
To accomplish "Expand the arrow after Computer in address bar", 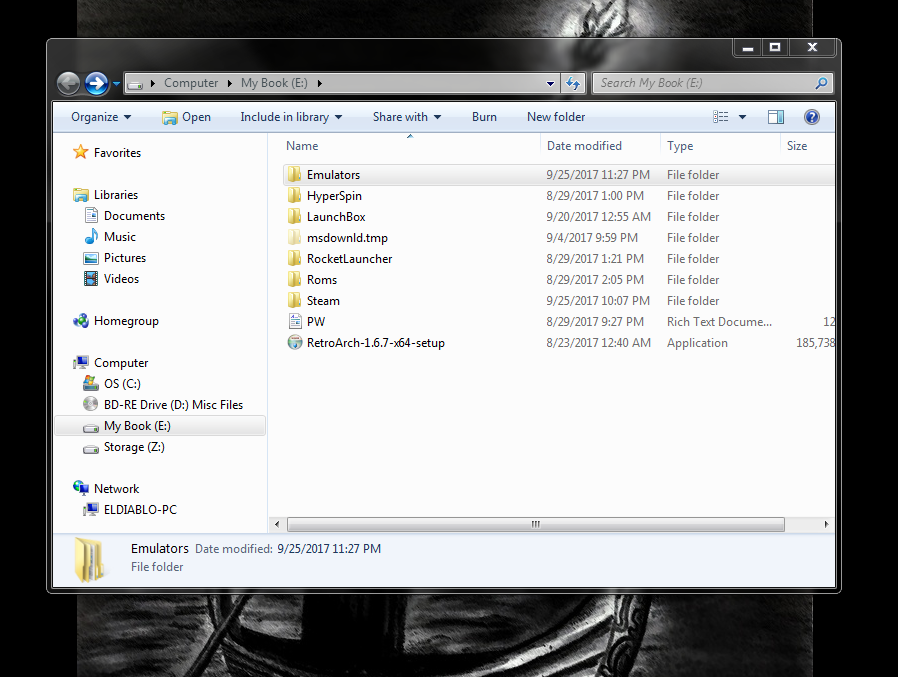I will click(x=229, y=84).
